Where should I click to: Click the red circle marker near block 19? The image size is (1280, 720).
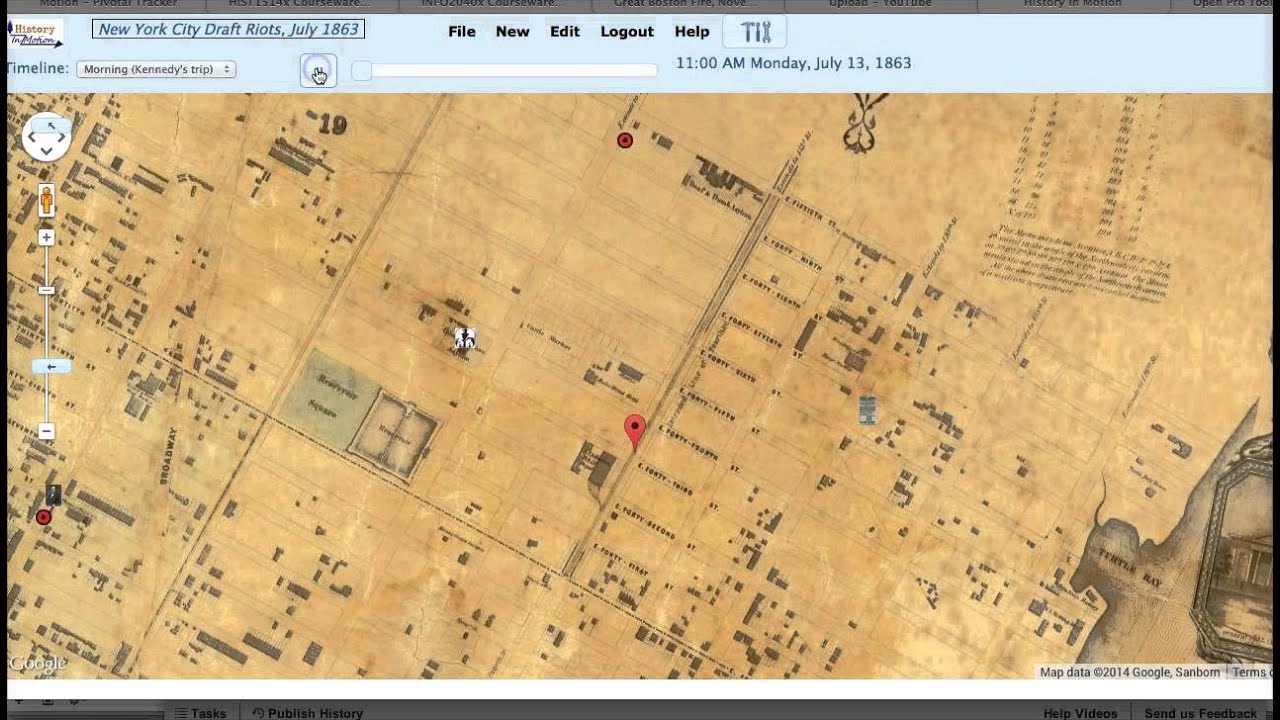[625, 140]
